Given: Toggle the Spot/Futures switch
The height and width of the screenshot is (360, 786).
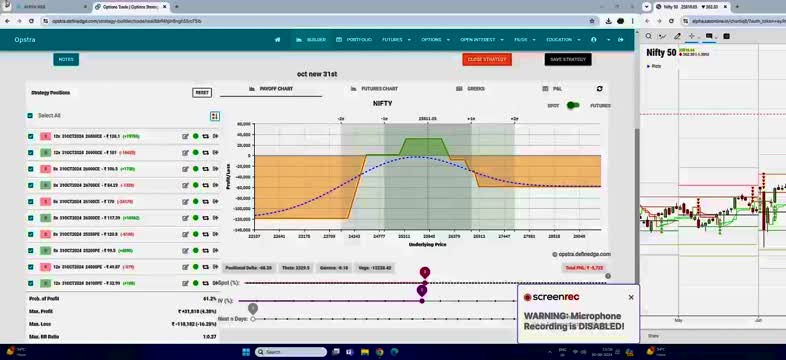Looking at the screenshot, I should [x=573, y=105].
